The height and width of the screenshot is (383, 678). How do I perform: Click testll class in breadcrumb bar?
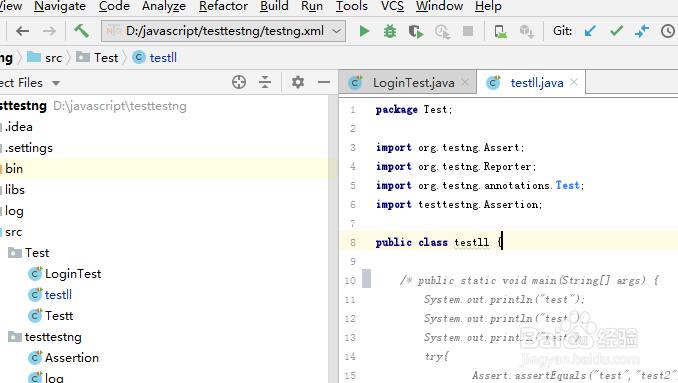point(155,57)
